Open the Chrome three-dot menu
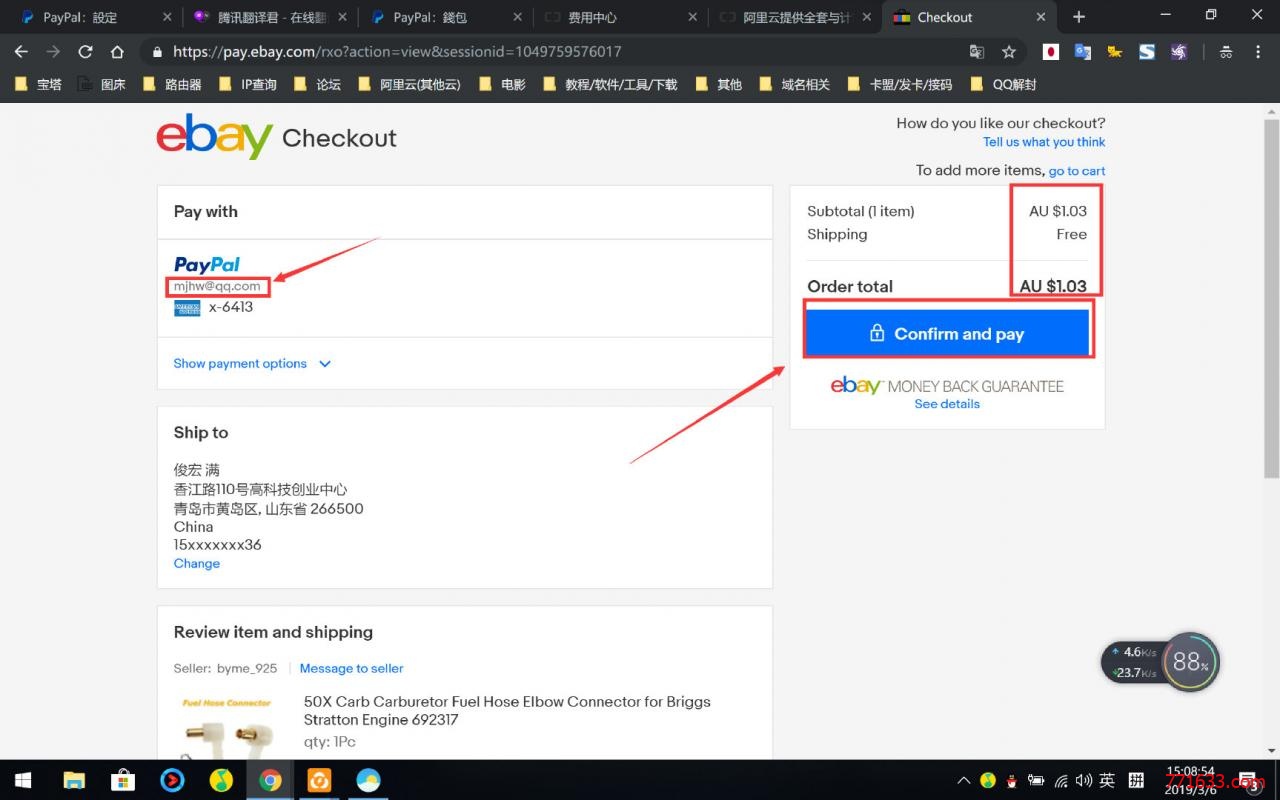The height and width of the screenshot is (800, 1280). coord(1258,52)
